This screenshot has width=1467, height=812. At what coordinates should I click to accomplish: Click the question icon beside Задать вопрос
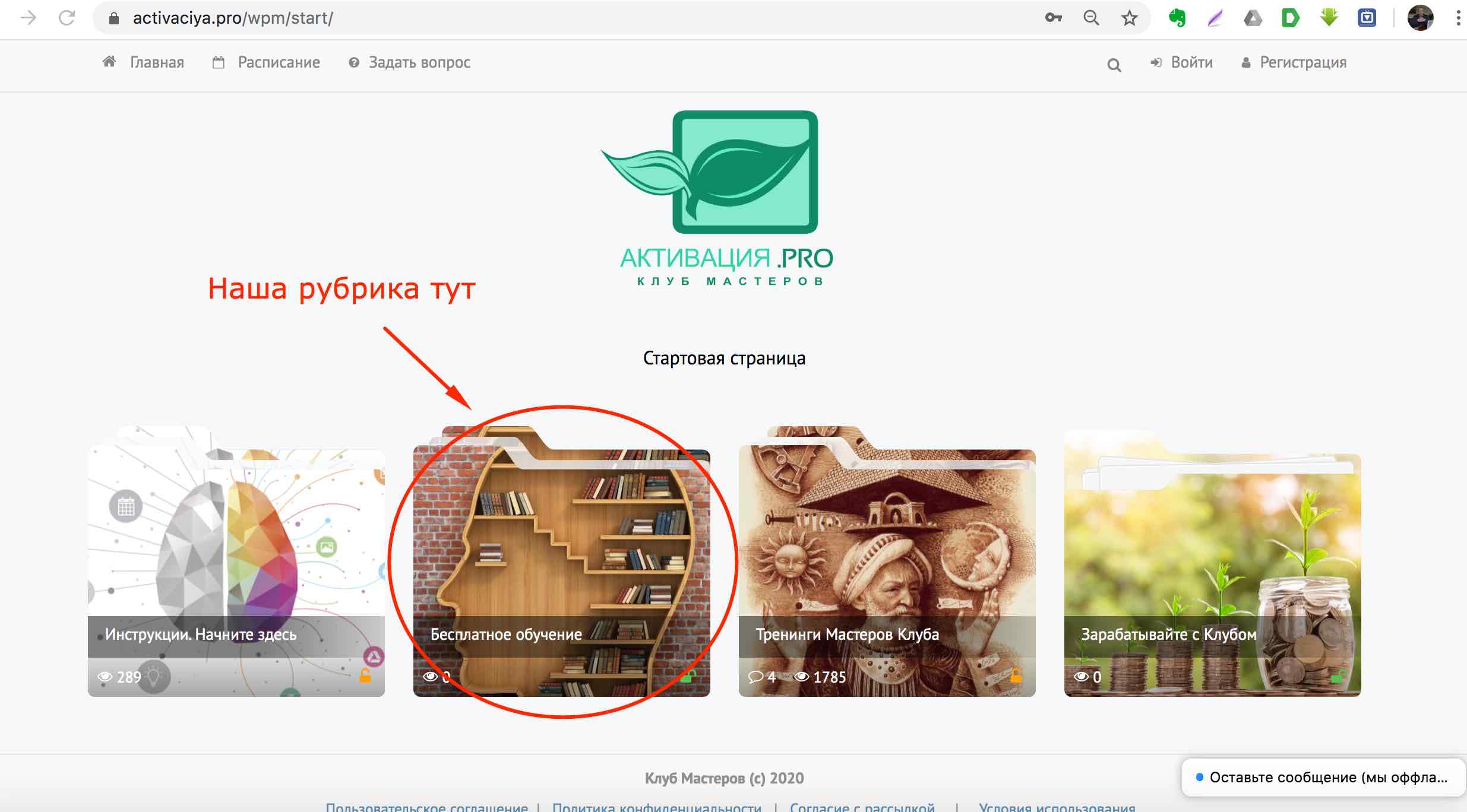354,62
